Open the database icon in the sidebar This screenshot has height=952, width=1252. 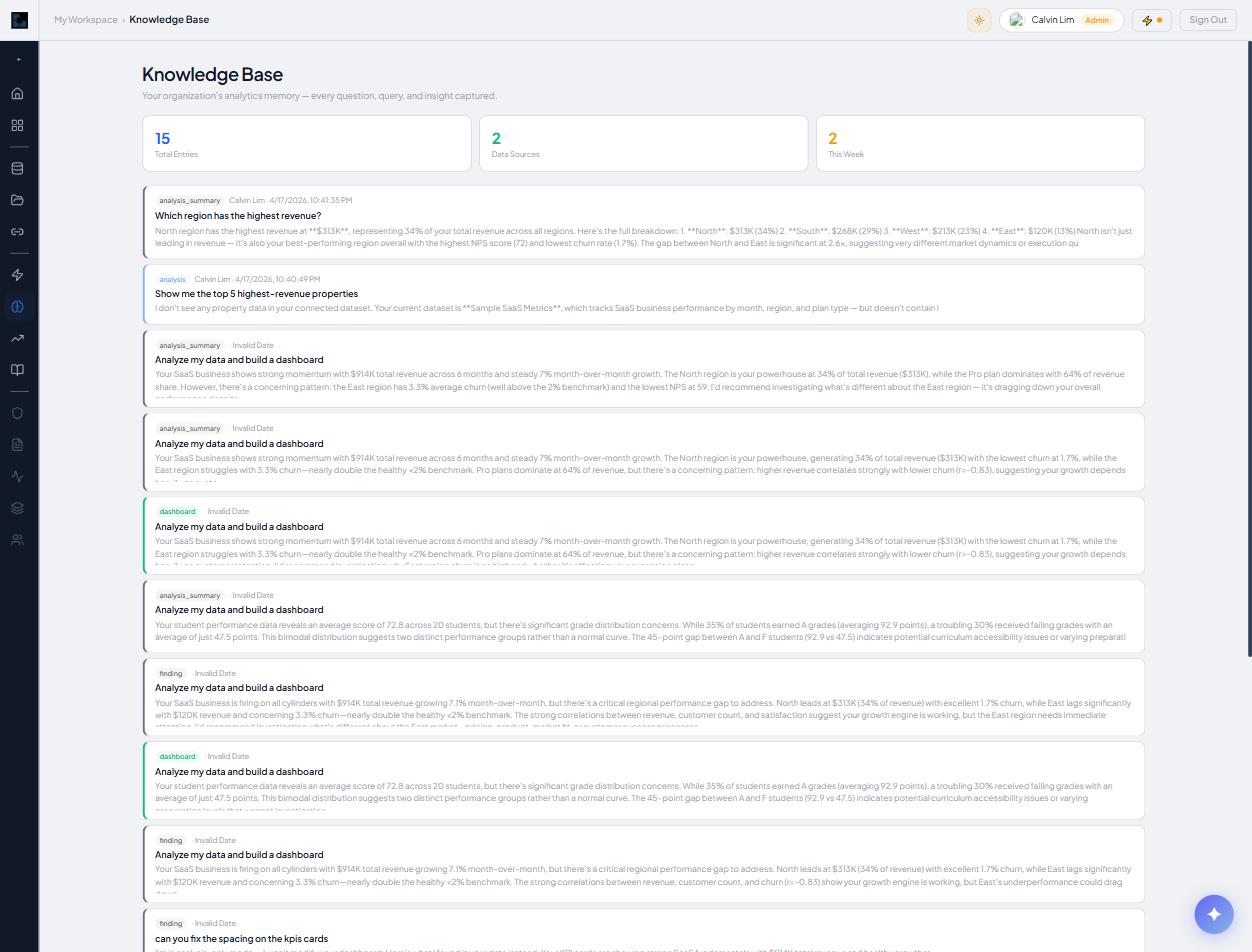coord(17,169)
